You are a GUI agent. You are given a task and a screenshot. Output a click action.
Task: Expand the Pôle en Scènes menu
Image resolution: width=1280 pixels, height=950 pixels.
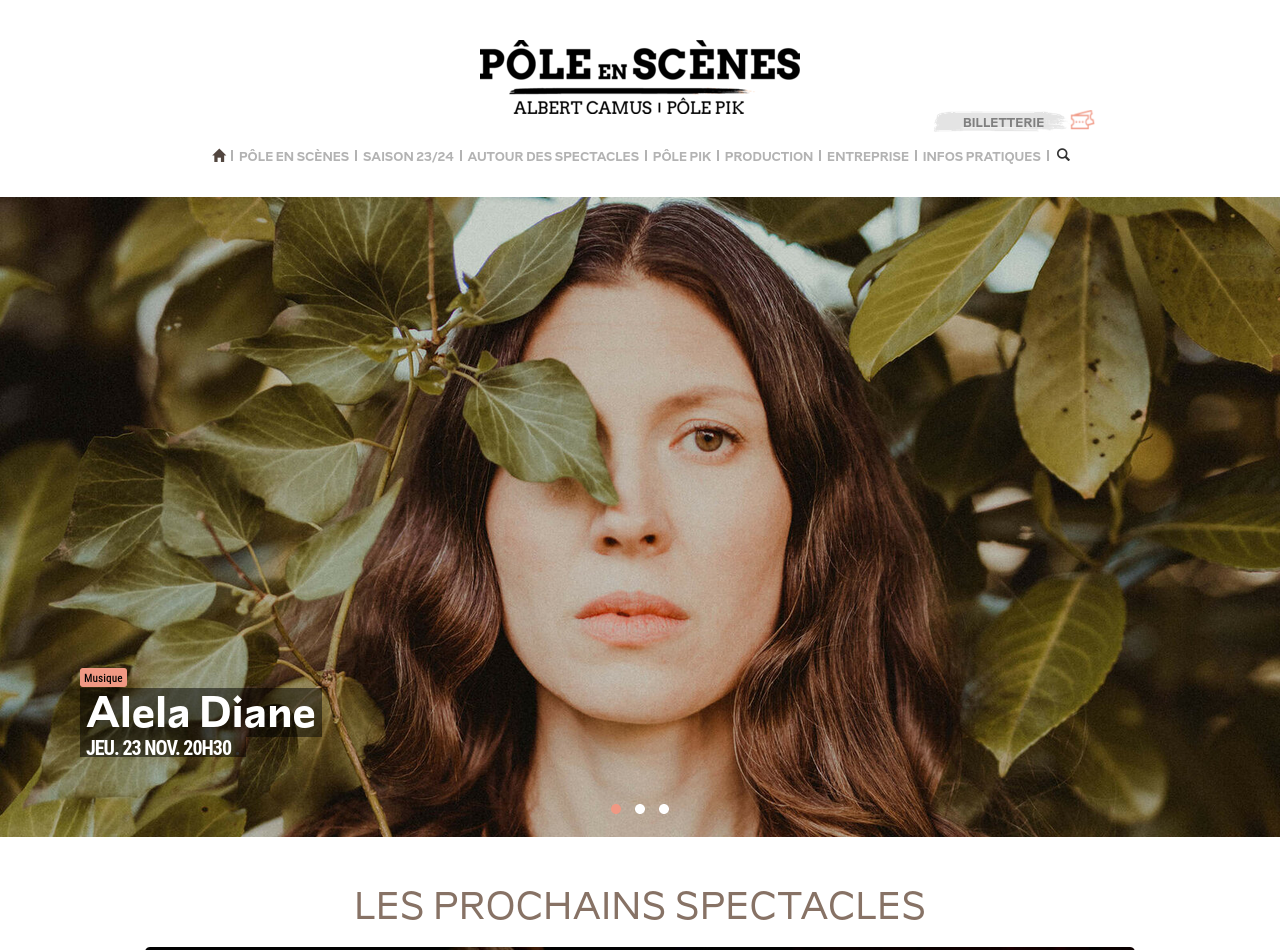point(294,156)
